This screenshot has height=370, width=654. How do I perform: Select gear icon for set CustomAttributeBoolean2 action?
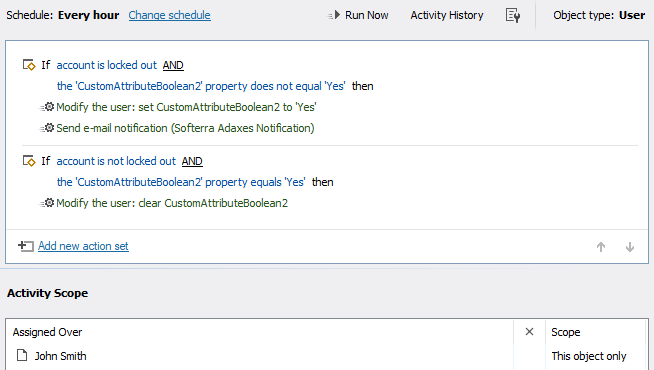tap(47, 107)
